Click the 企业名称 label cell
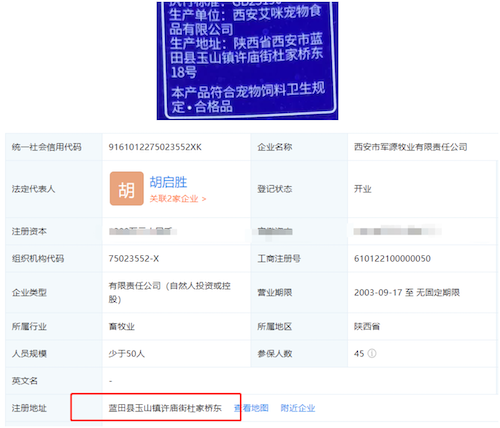 coord(299,147)
